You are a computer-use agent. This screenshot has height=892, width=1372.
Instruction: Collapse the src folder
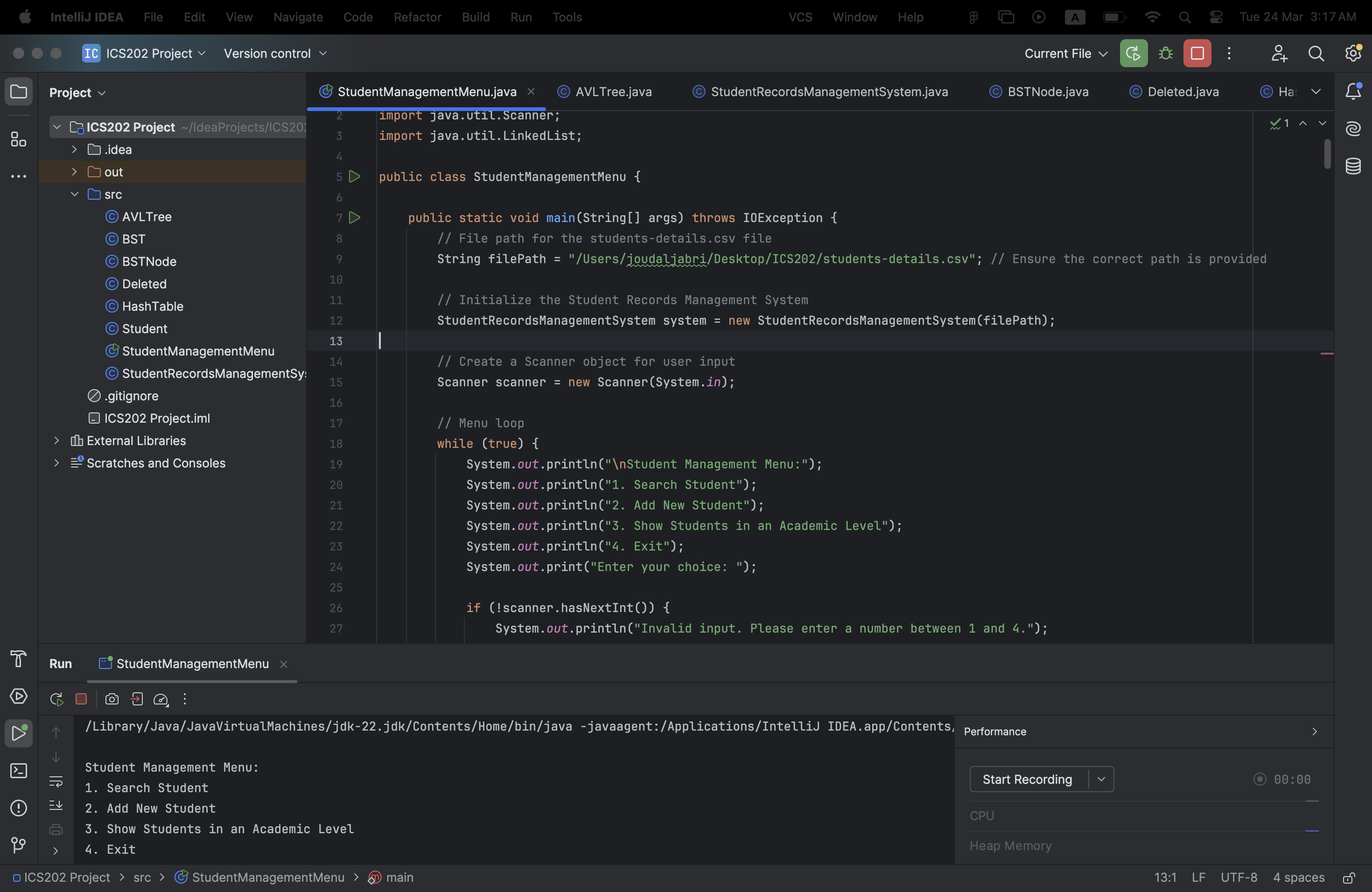coord(74,194)
